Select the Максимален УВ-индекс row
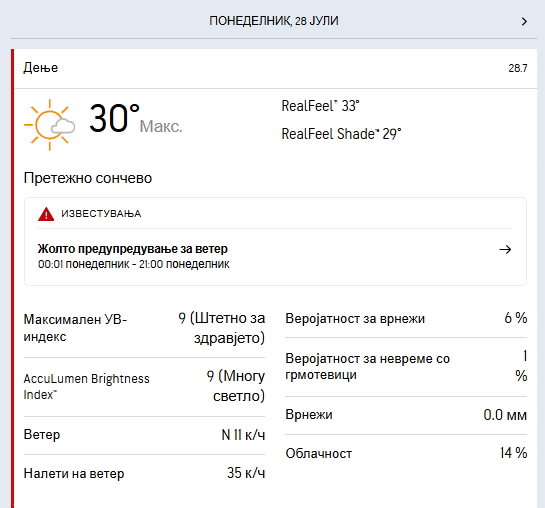Viewport: 545px width, 508px height. click(144, 328)
